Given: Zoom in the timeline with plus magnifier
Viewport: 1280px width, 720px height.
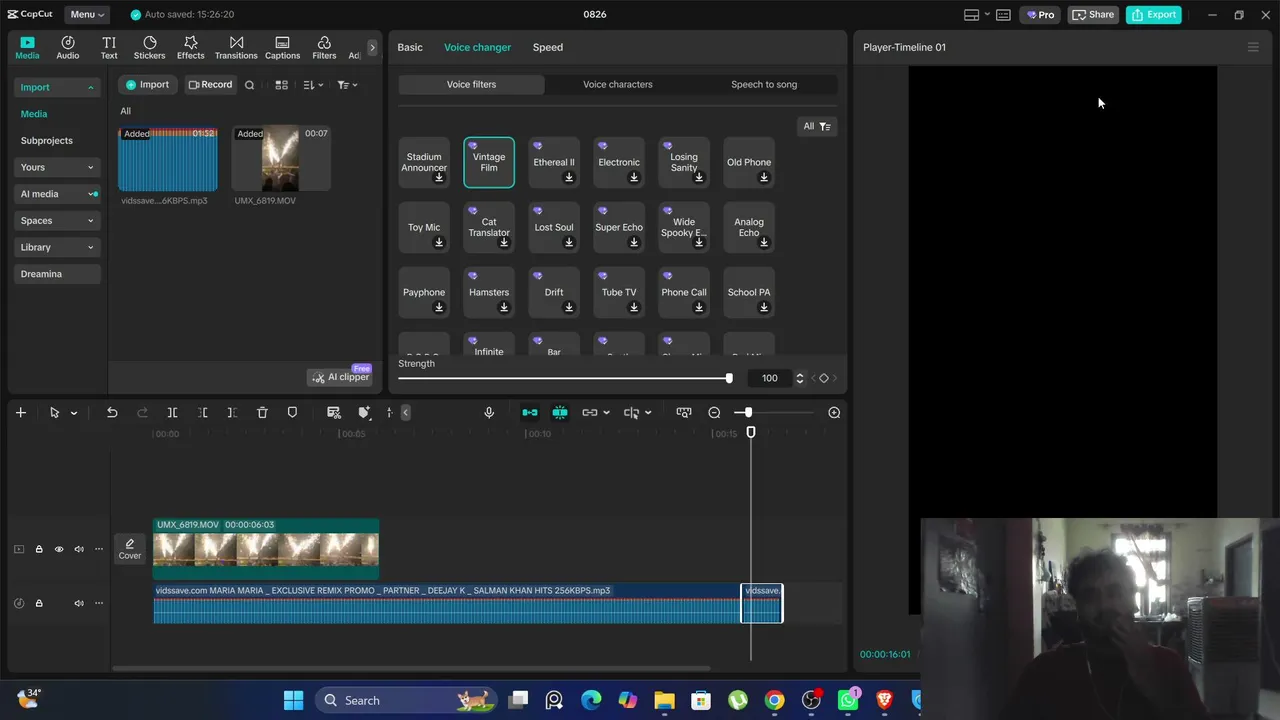Looking at the screenshot, I should 834,412.
